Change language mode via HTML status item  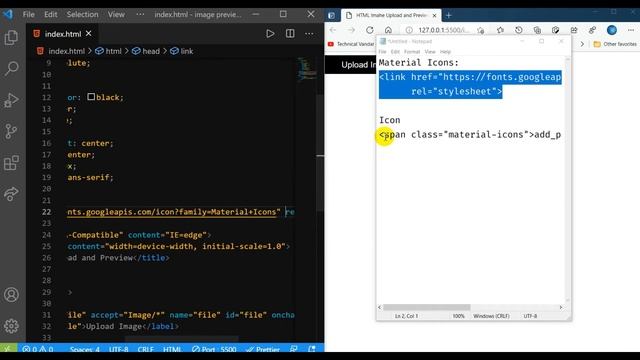click(172, 349)
